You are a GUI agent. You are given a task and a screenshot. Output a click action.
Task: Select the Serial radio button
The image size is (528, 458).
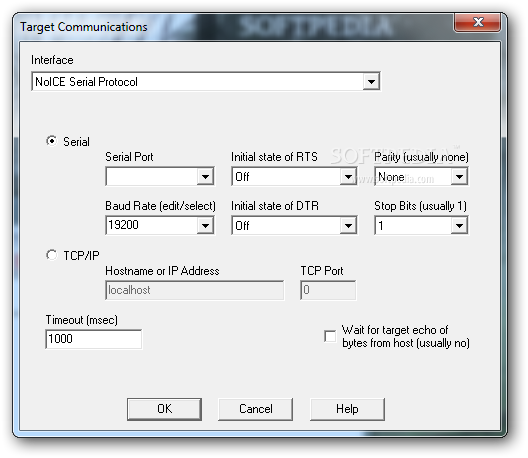[52, 141]
